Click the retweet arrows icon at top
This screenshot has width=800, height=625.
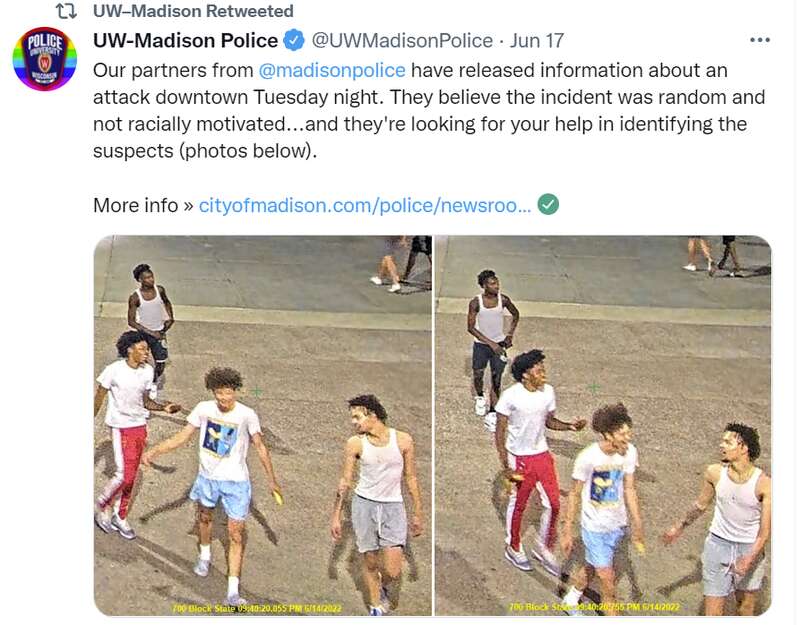click(65, 11)
